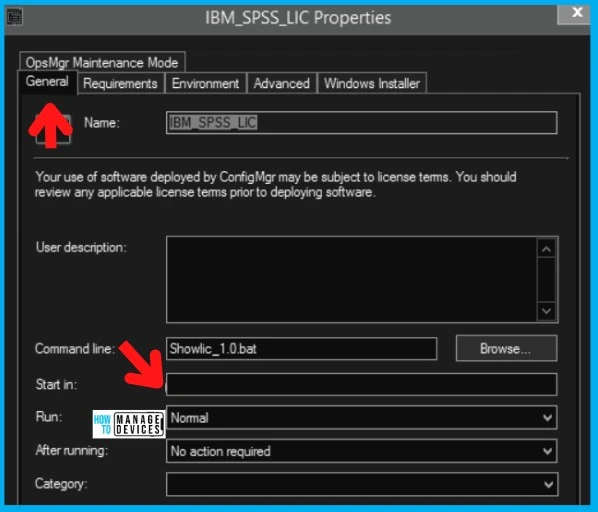Click the IBM_SPSS_LIC Properties title text
This screenshot has height=512, width=598.
click(298, 18)
